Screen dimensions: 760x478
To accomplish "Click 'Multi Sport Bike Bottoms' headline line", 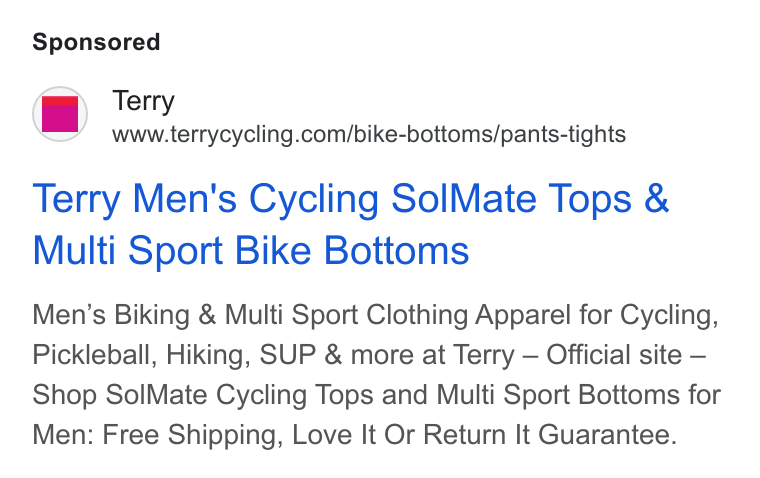I will 251,251.
